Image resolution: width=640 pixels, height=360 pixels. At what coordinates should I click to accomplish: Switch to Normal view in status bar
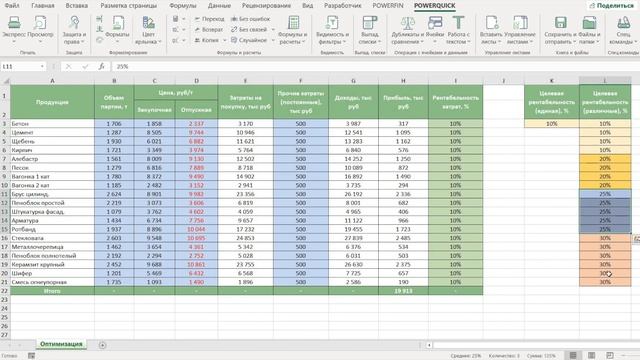[x=573, y=356]
